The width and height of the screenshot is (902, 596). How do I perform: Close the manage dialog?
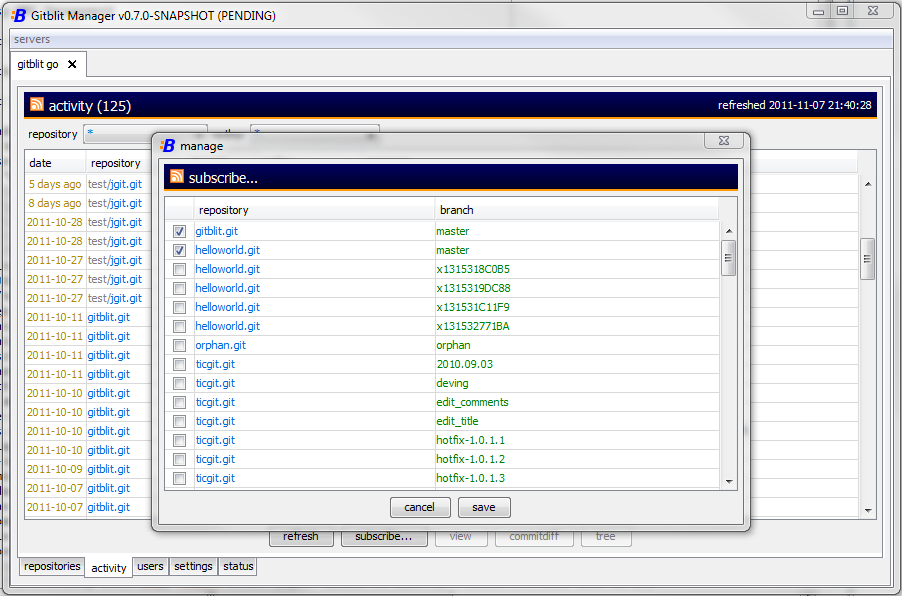pos(724,140)
